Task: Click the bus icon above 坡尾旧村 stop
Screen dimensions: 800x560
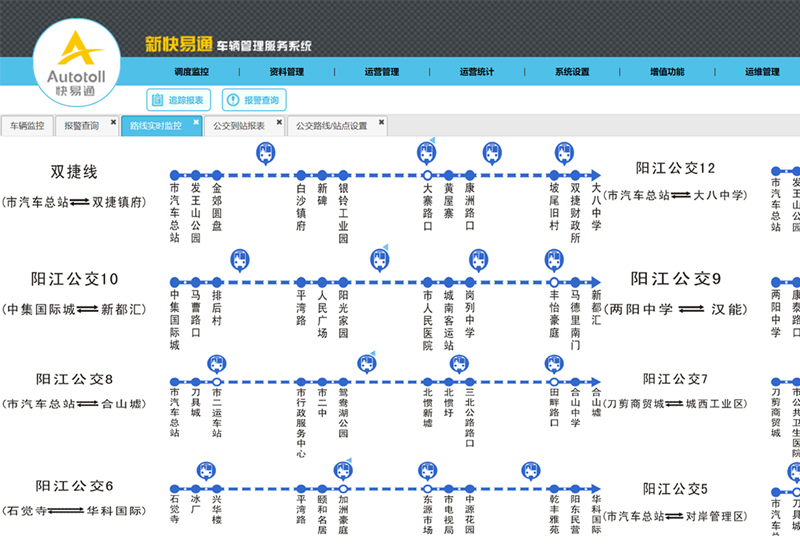Action: (x=564, y=153)
